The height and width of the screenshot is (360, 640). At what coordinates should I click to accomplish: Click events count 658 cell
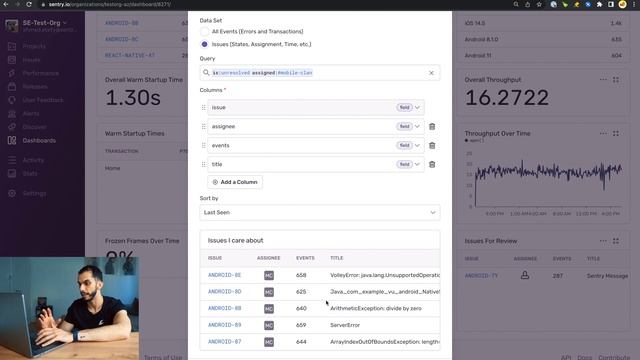pos(301,276)
